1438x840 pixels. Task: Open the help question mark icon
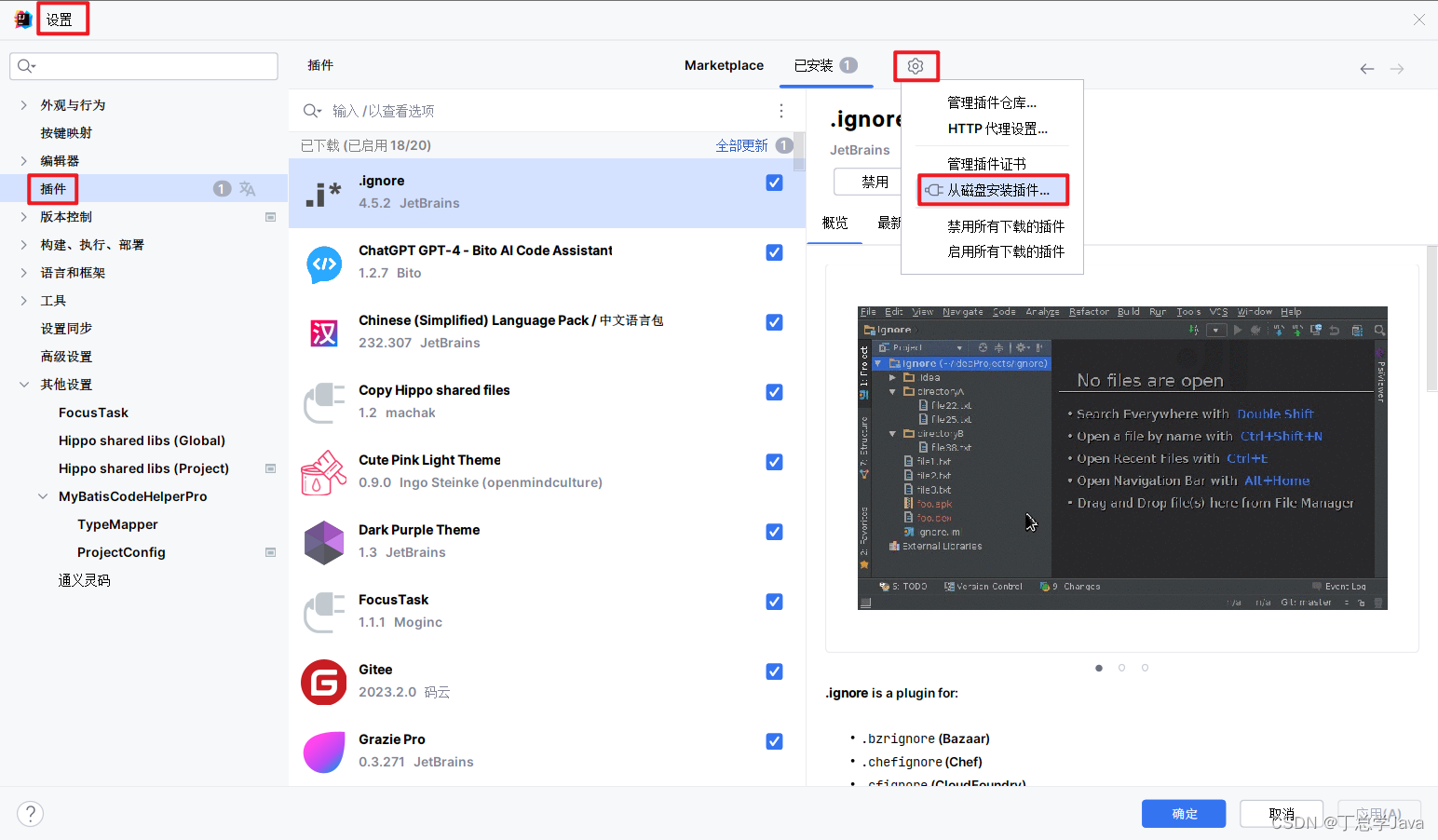pos(31,814)
